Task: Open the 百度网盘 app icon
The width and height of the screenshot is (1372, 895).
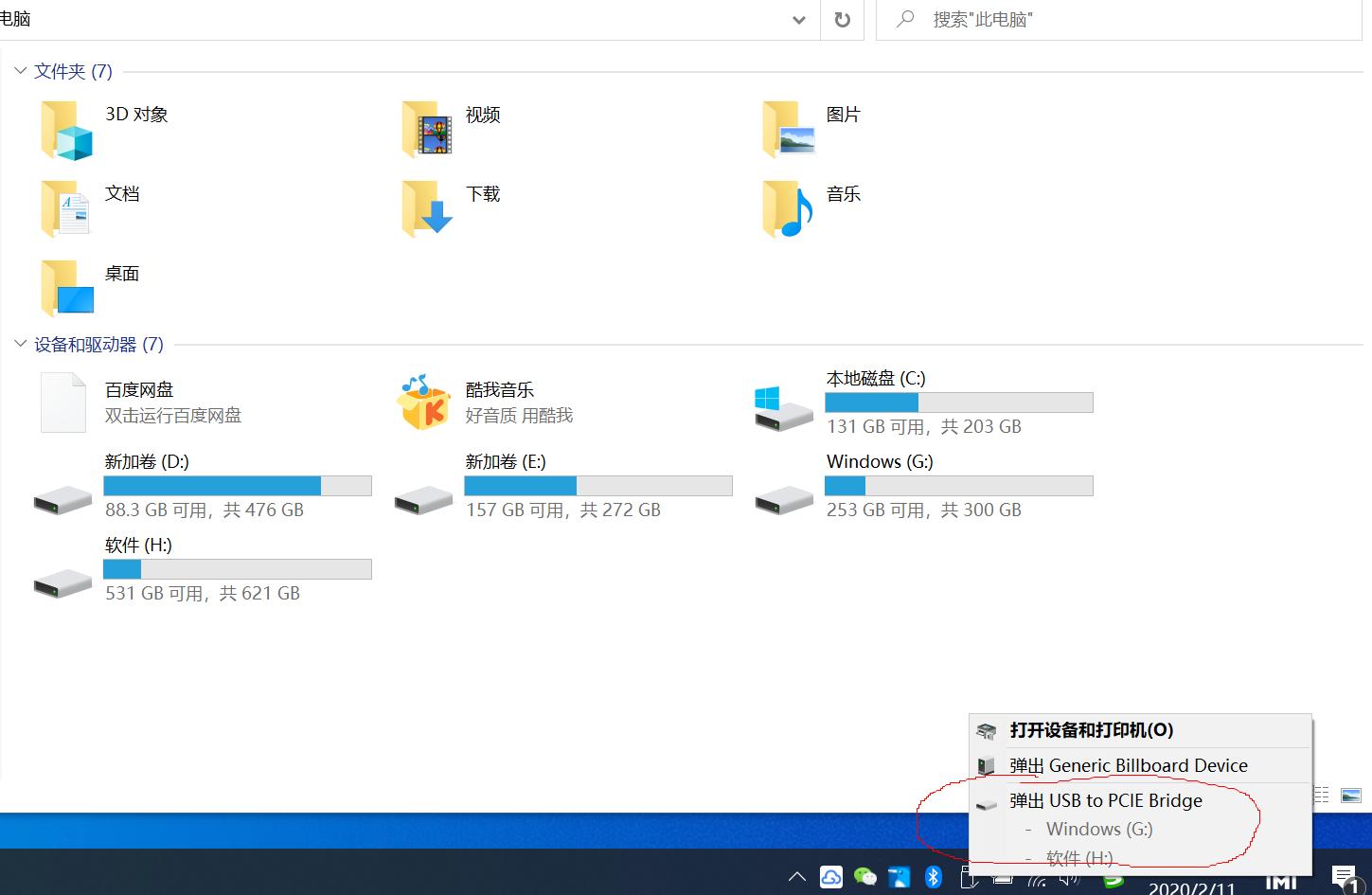Action: [x=62, y=402]
